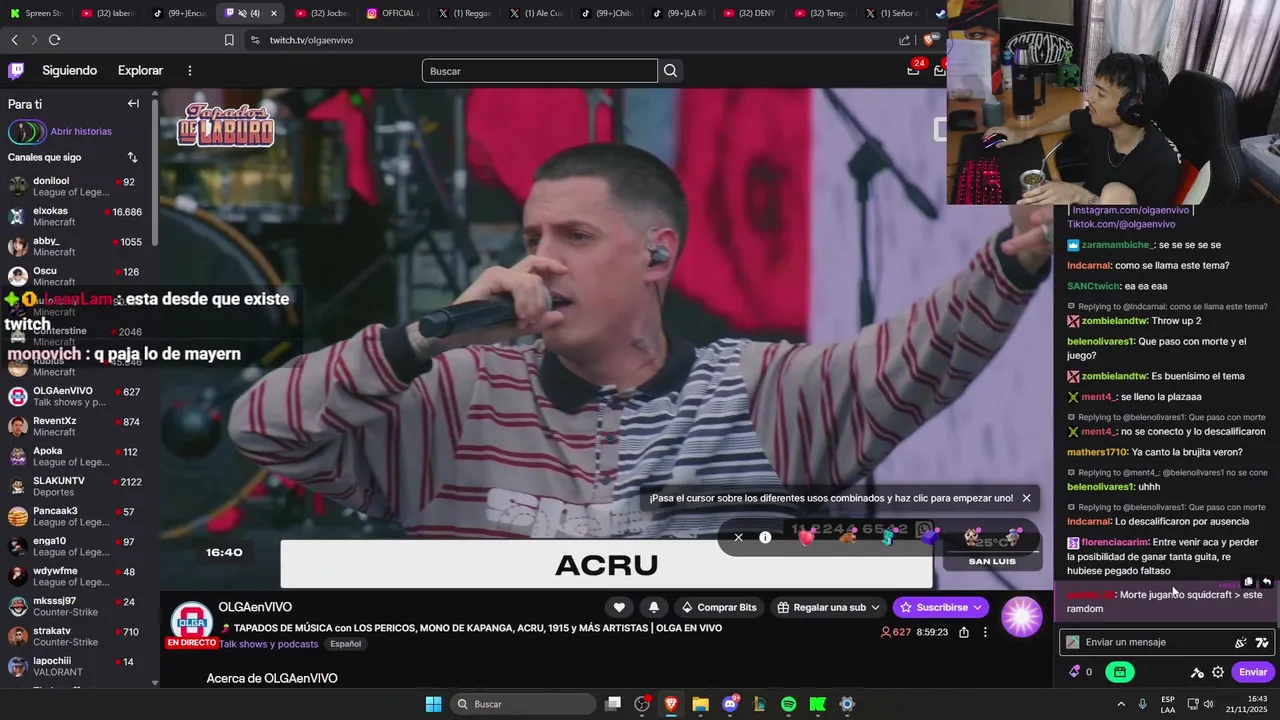Open green chat rewards button
This screenshot has height=720, width=1280.
tap(1120, 672)
